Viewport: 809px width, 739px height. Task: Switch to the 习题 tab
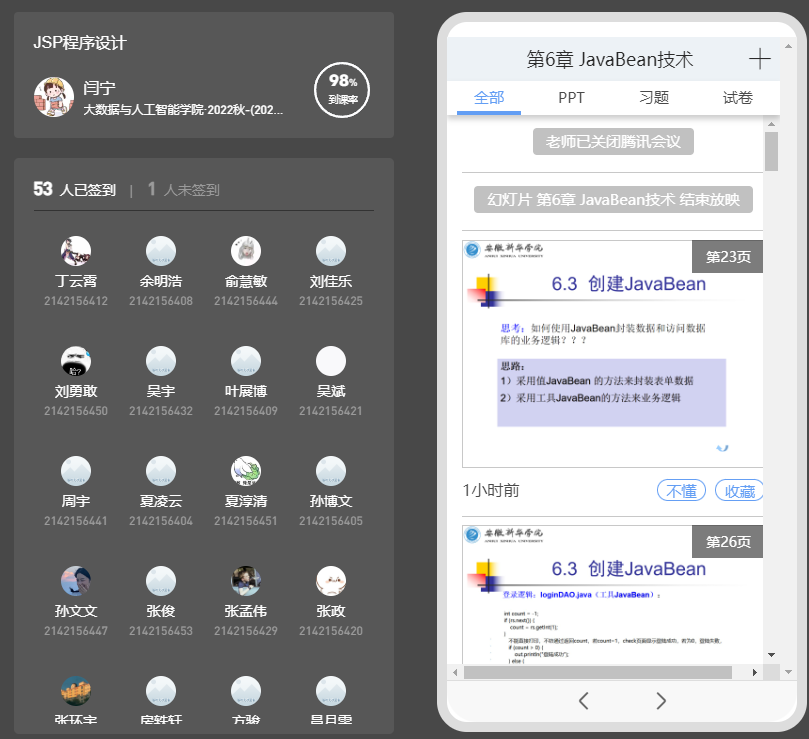pos(654,98)
